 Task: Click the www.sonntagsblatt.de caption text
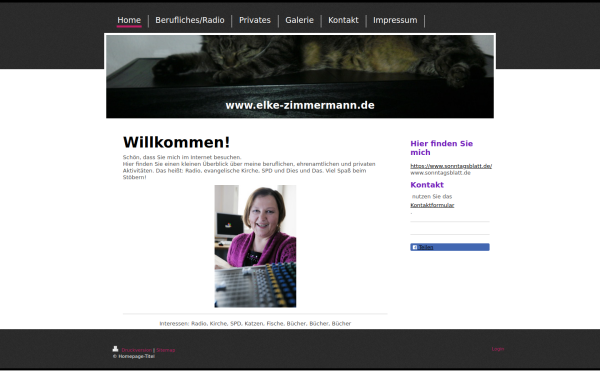pyautogui.click(x=440, y=173)
